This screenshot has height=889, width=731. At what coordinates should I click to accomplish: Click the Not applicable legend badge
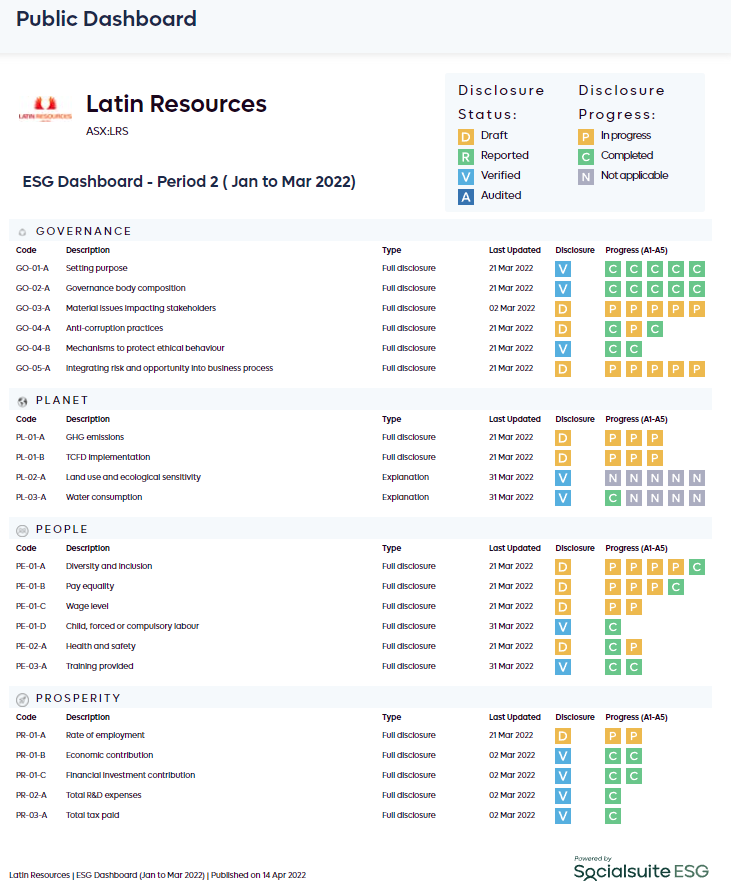point(586,176)
